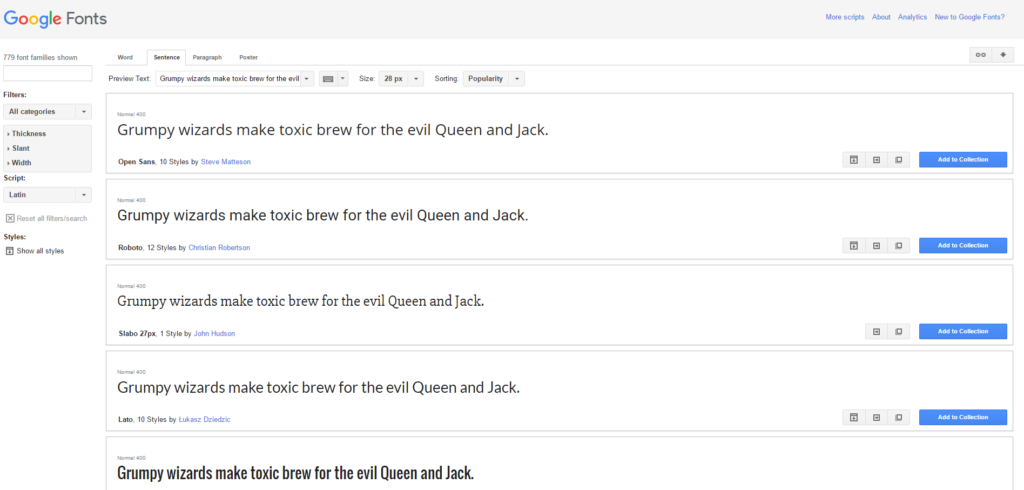The width and height of the screenshot is (1024, 490).
Task: Click '779 font families shown' text
Action: (40, 57)
